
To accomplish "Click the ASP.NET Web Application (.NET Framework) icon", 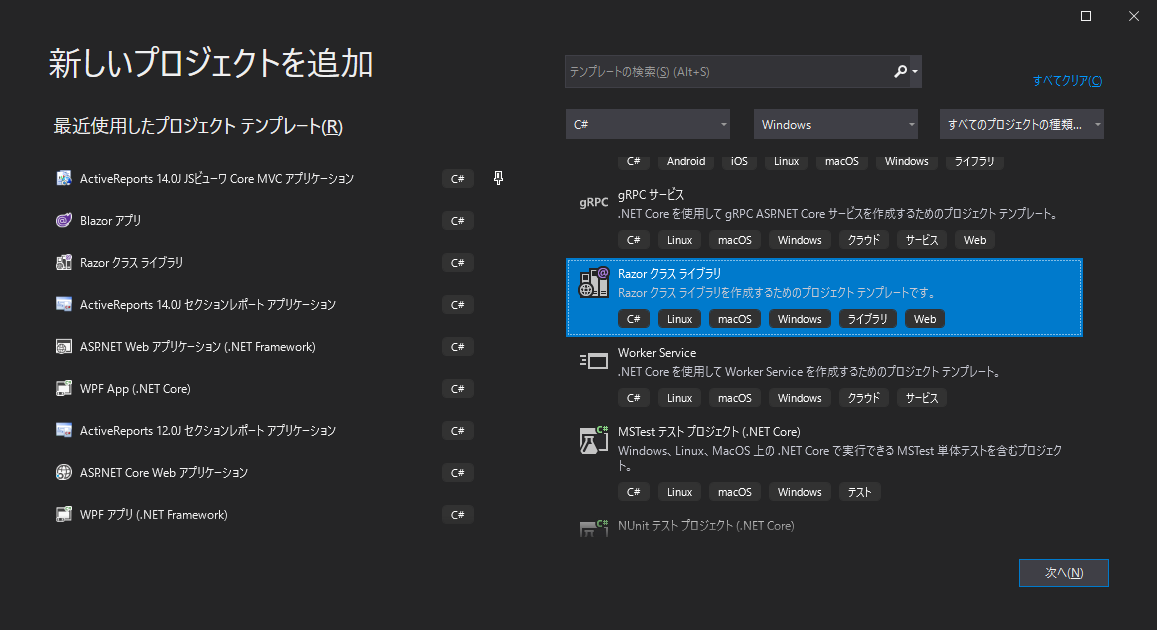I will tap(64, 346).
